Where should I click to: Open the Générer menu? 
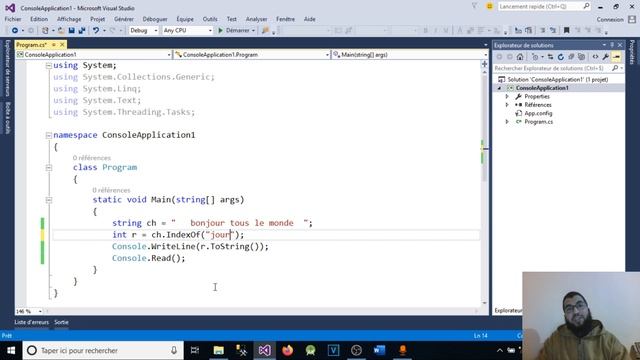[x=124, y=19]
